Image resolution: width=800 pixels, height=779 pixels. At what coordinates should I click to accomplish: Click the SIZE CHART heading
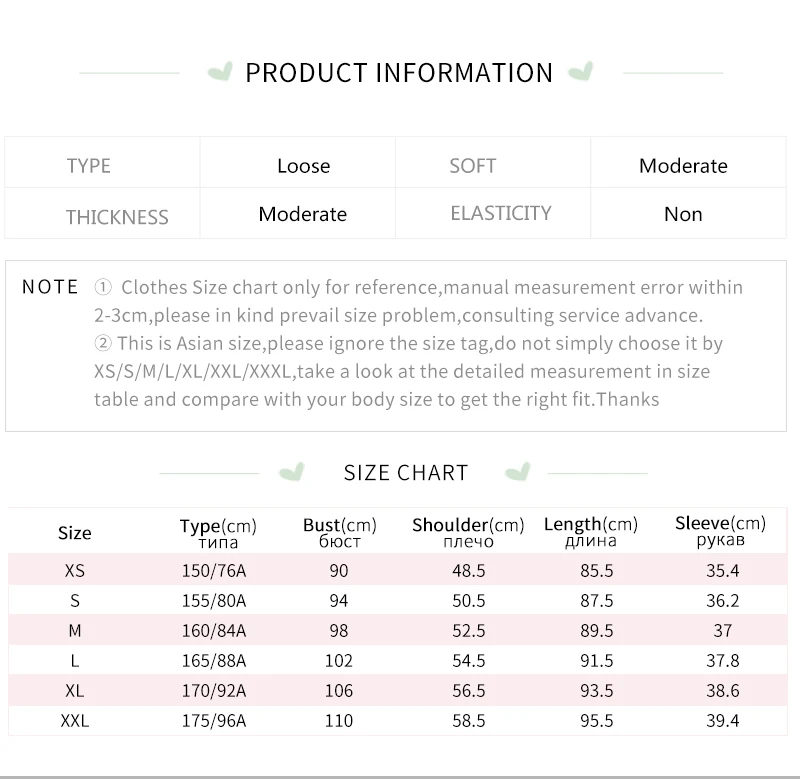[x=406, y=473]
